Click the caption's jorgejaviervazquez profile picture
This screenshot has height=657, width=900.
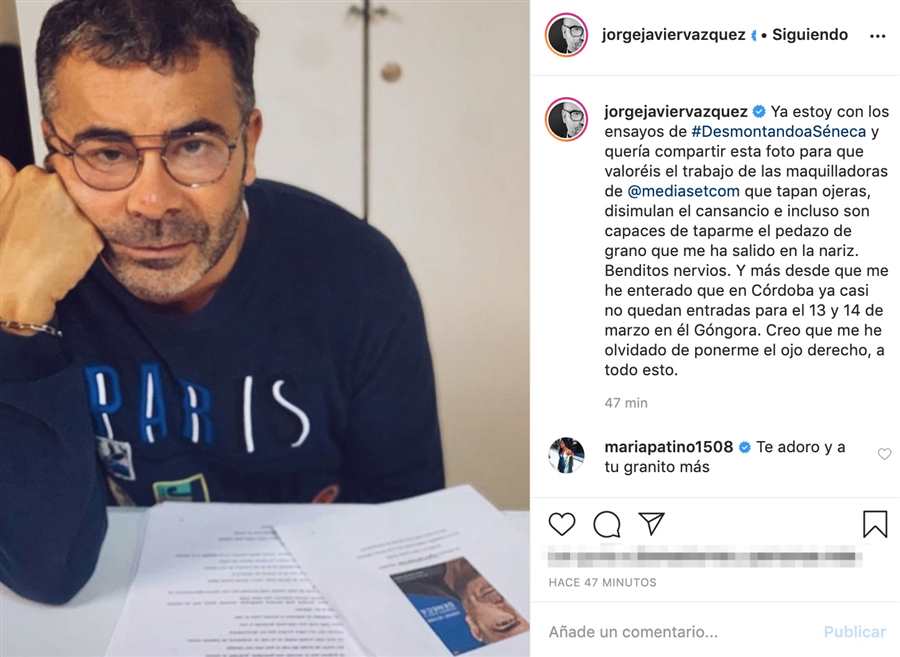tap(566, 119)
